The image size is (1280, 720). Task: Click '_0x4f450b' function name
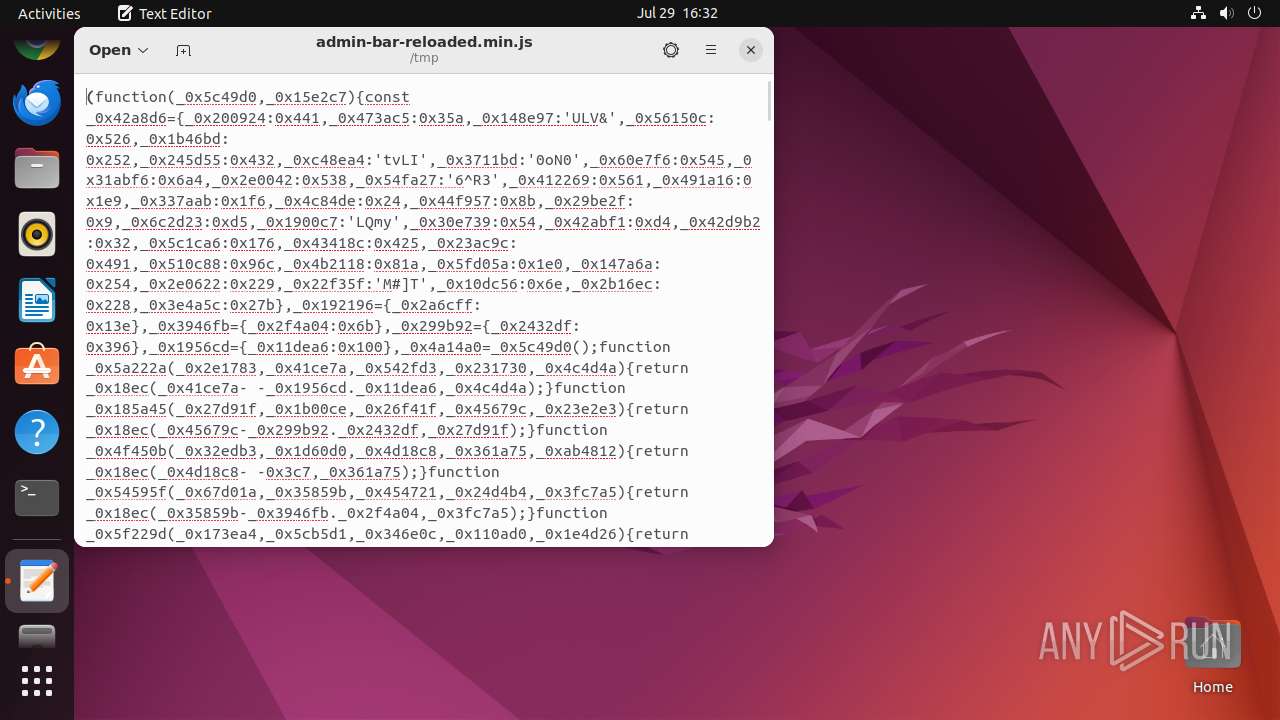click(x=126, y=451)
